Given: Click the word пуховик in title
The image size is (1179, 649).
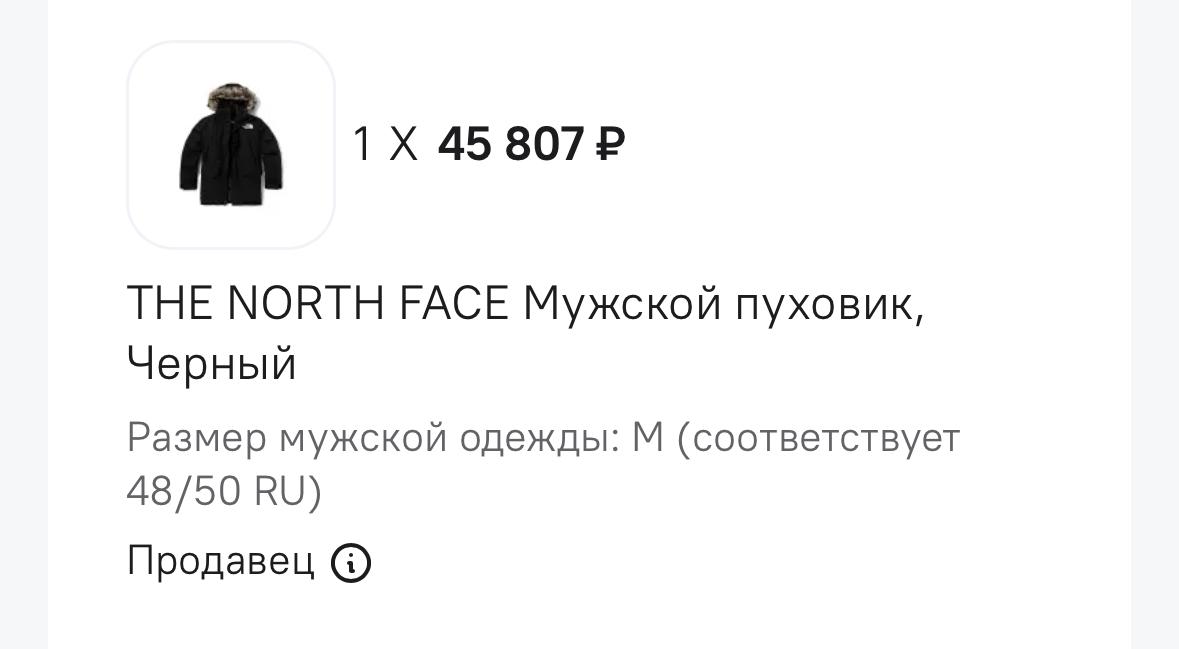Looking at the screenshot, I should (830, 304).
